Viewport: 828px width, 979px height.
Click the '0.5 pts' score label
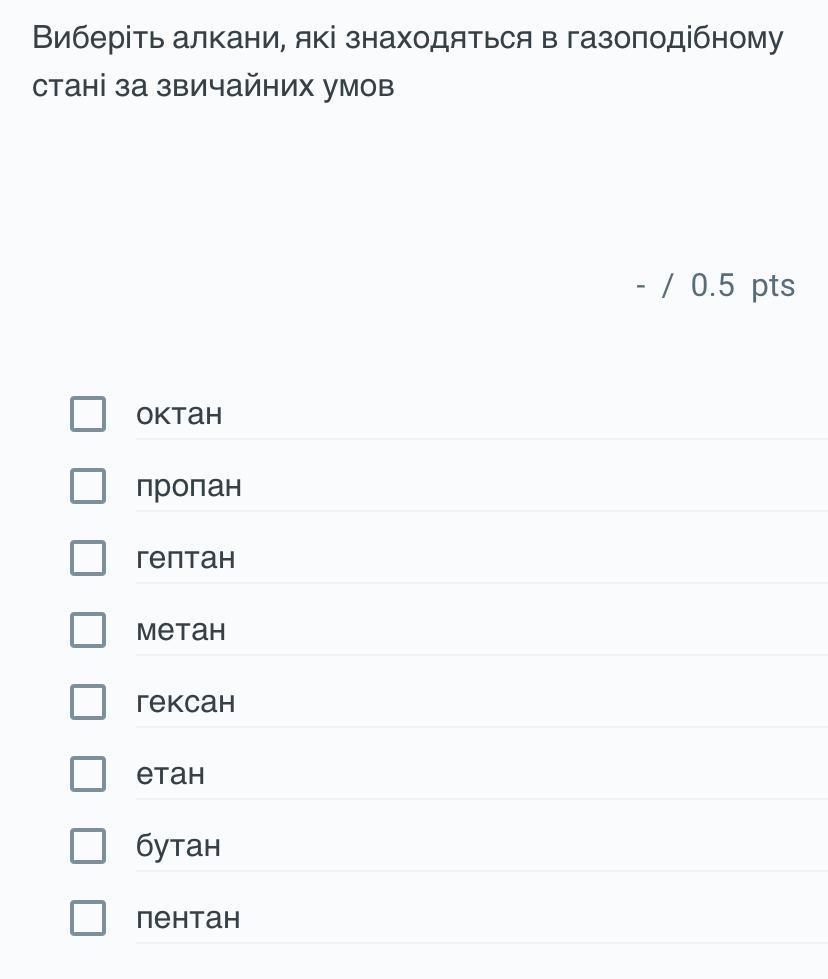pyautogui.click(x=743, y=286)
